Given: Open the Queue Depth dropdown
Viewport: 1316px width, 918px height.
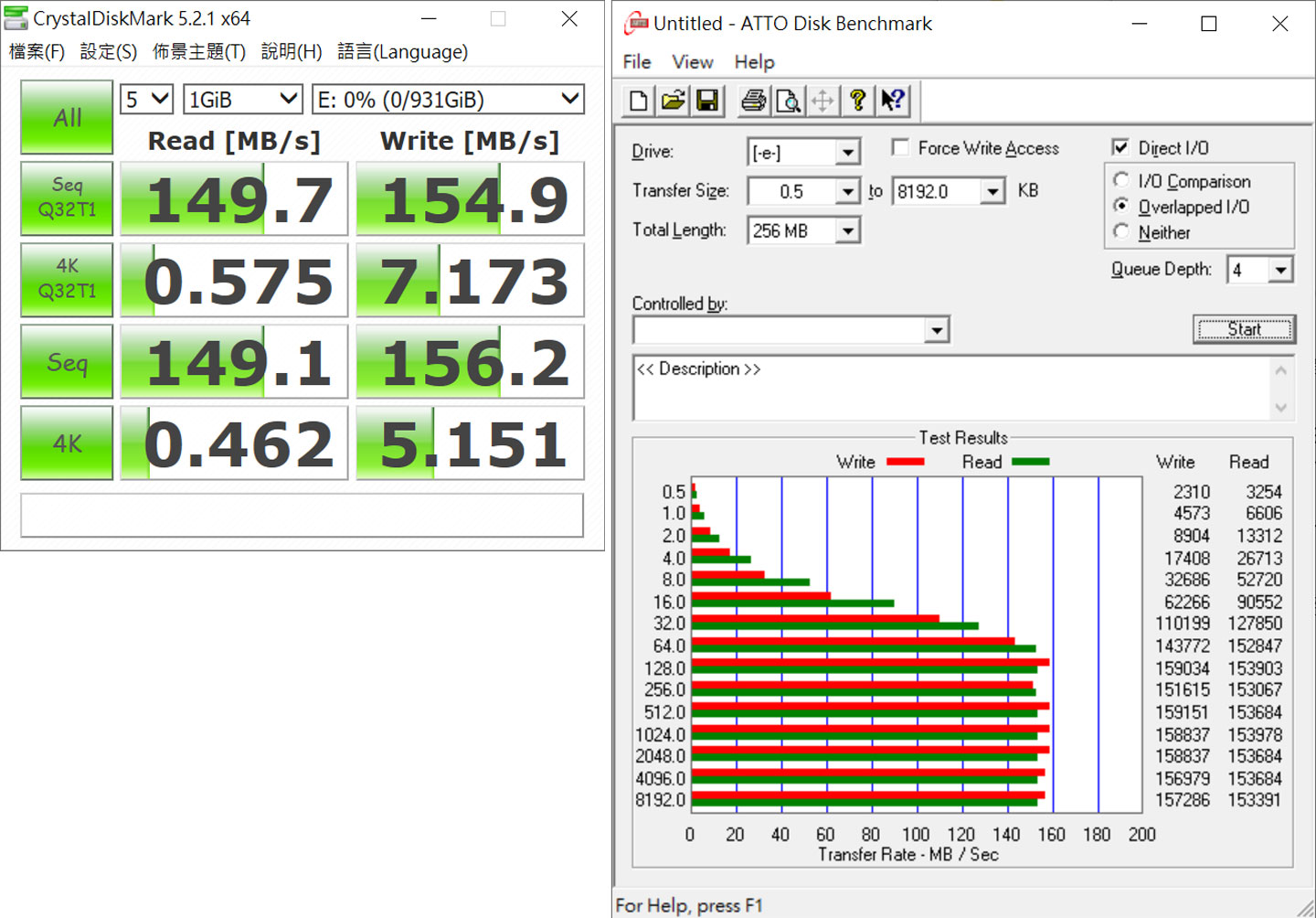Looking at the screenshot, I should tap(1280, 270).
